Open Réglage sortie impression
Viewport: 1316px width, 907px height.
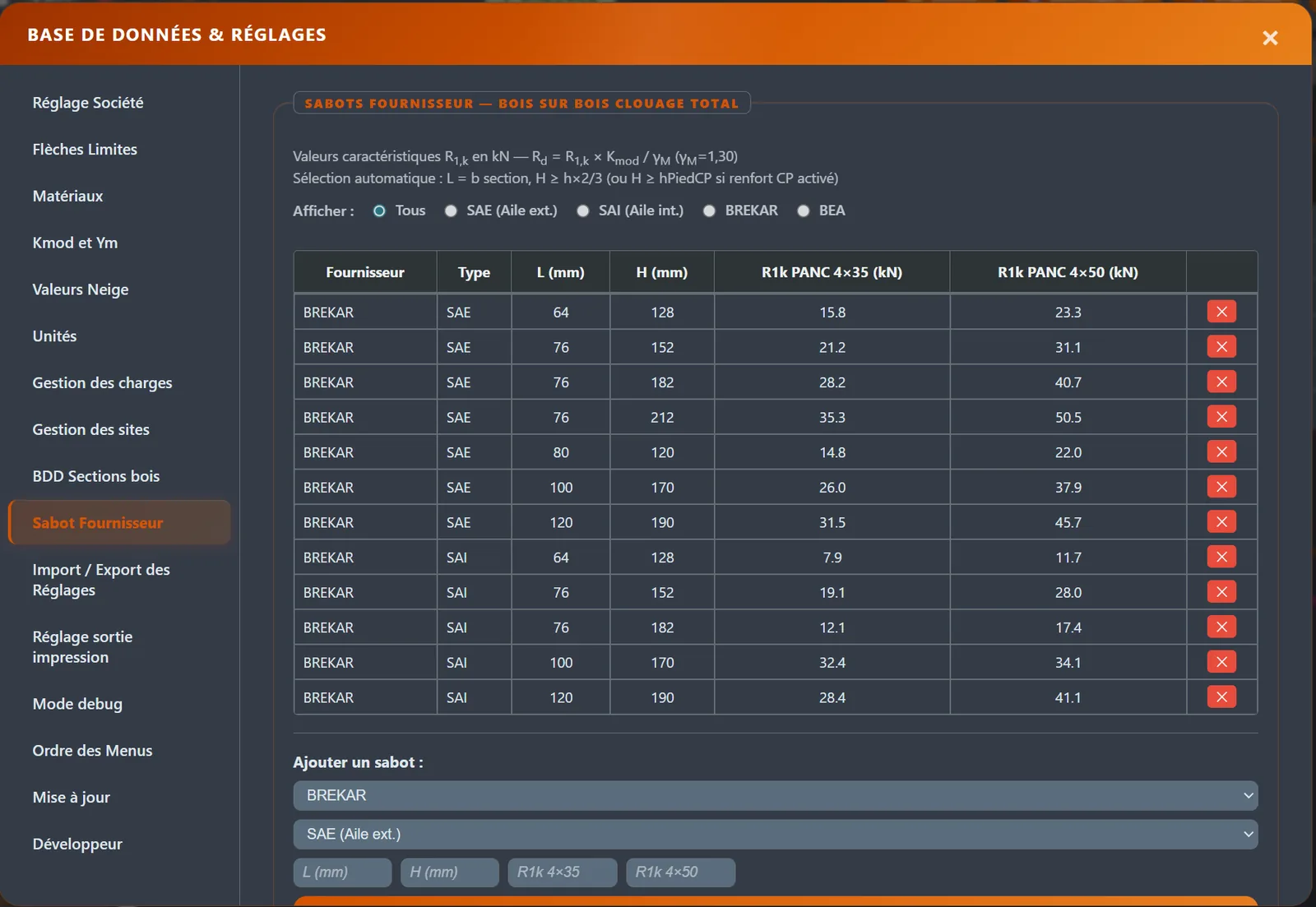tap(119, 647)
